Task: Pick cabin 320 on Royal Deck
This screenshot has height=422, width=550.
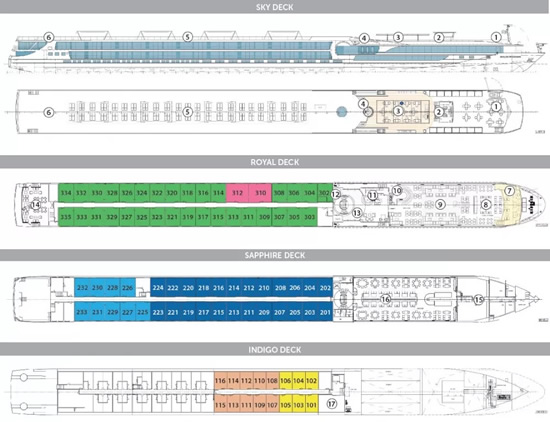Action: pos(172,193)
